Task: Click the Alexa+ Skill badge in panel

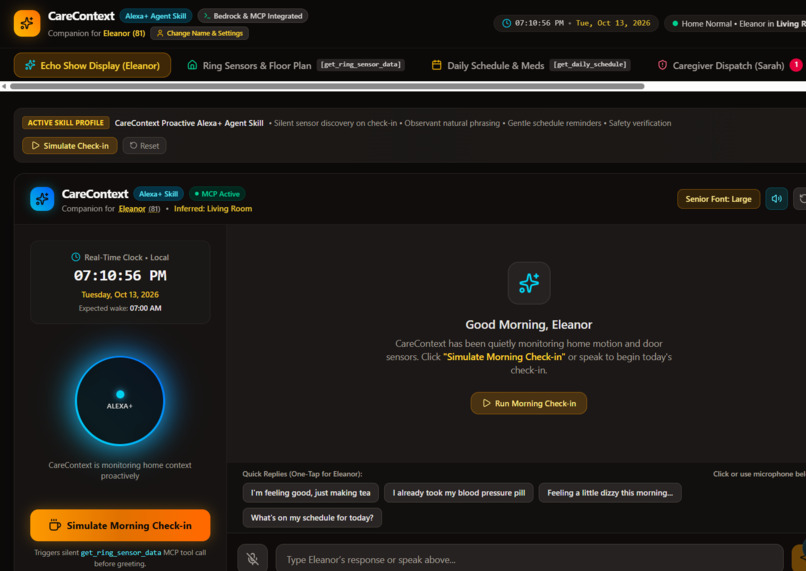Action: pos(158,194)
